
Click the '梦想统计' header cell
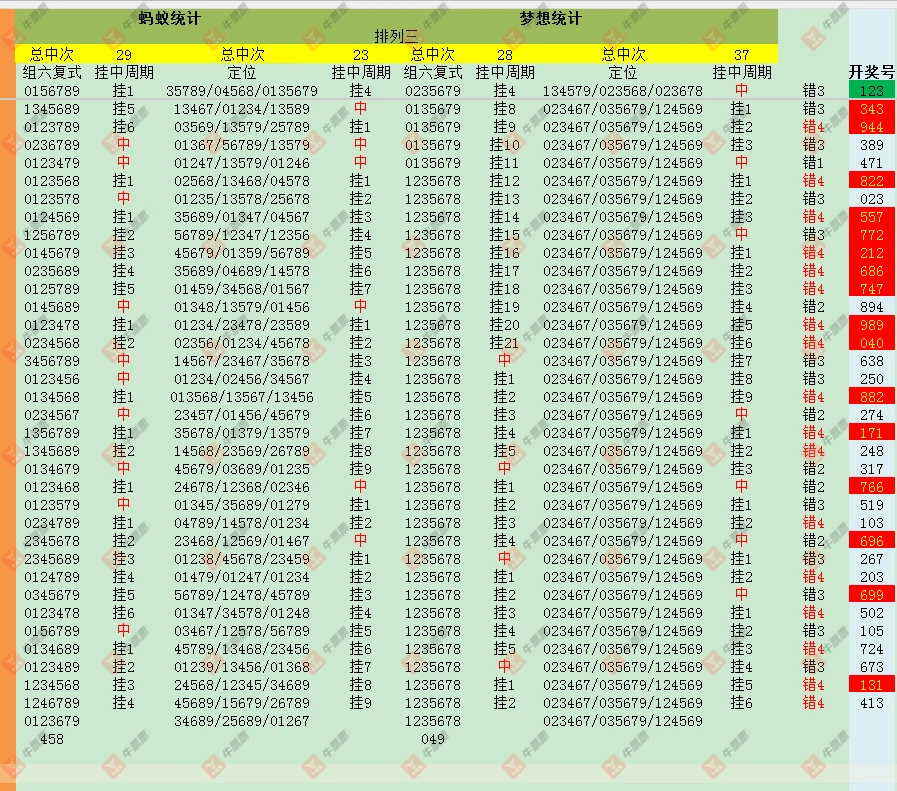coord(550,18)
